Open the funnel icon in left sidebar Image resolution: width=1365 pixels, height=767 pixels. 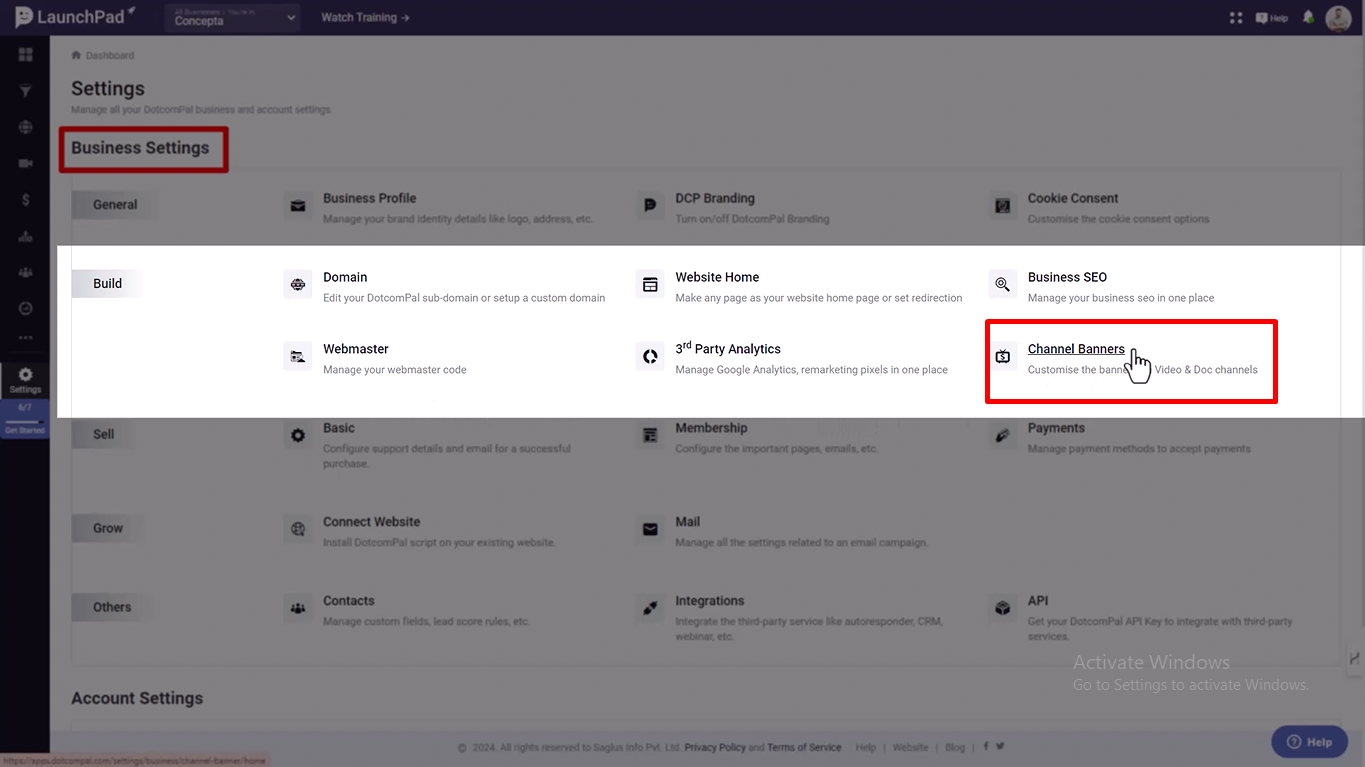(x=25, y=91)
